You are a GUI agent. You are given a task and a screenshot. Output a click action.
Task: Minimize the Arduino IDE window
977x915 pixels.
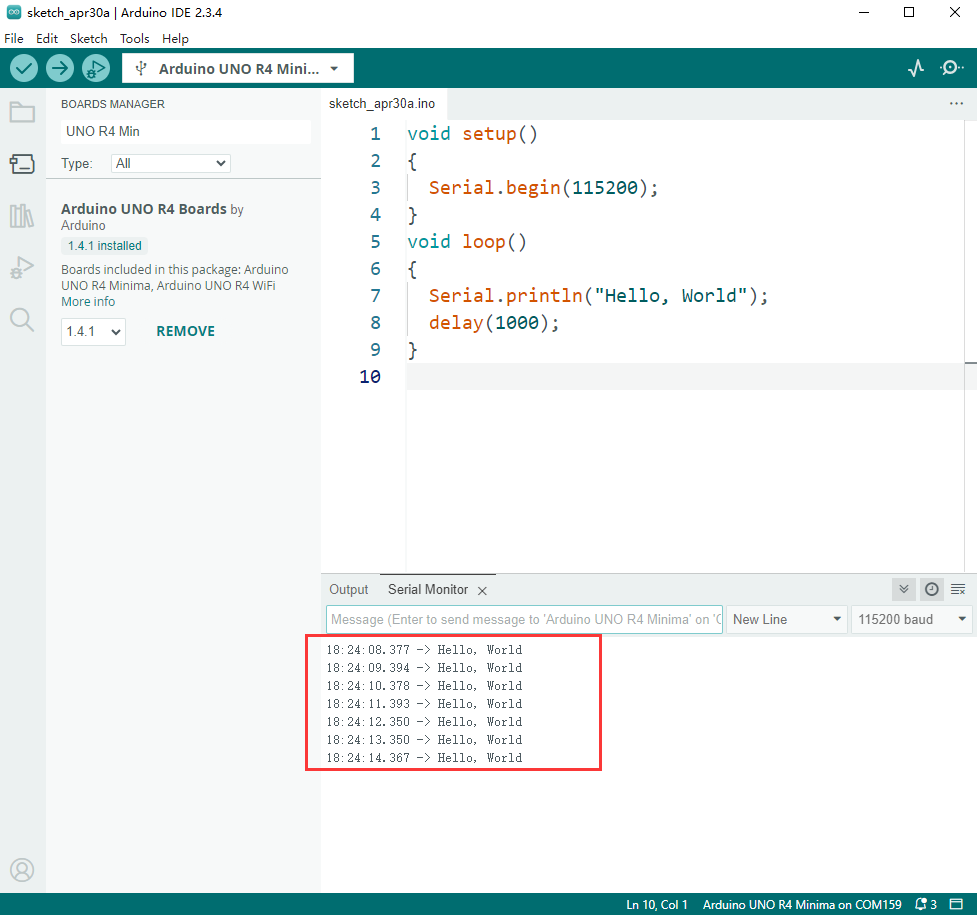click(864, 12)
